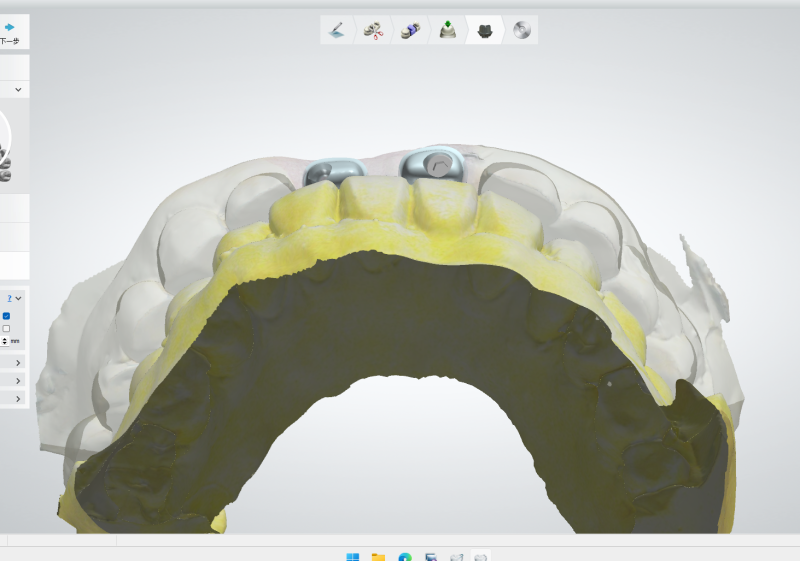Expand the second collapsed panel row
The width and height of the screenshot is (800, 561).
(18, 380)
